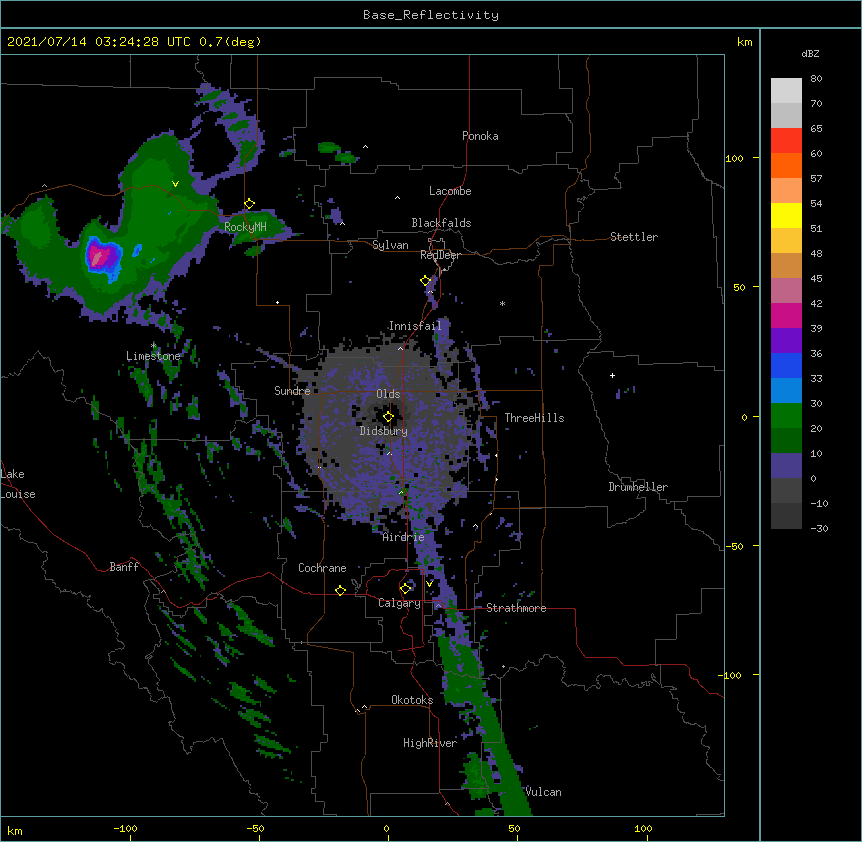Click the RedDeer city label
Screen dimensions: 862x842
(x=440, y=255)
